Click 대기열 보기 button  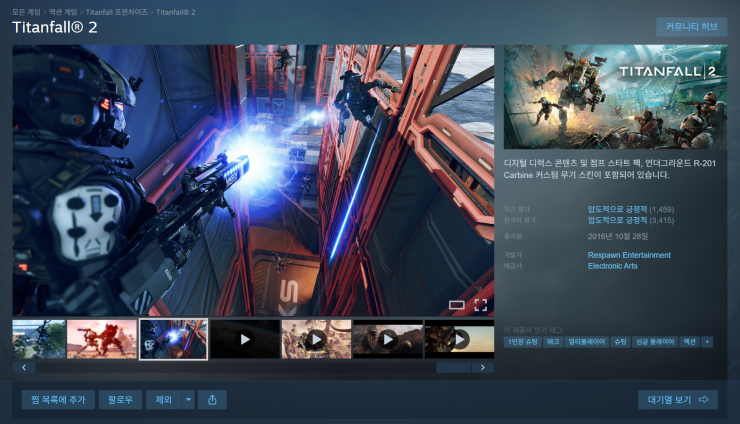pyautogui.click(x=678, y=400)
